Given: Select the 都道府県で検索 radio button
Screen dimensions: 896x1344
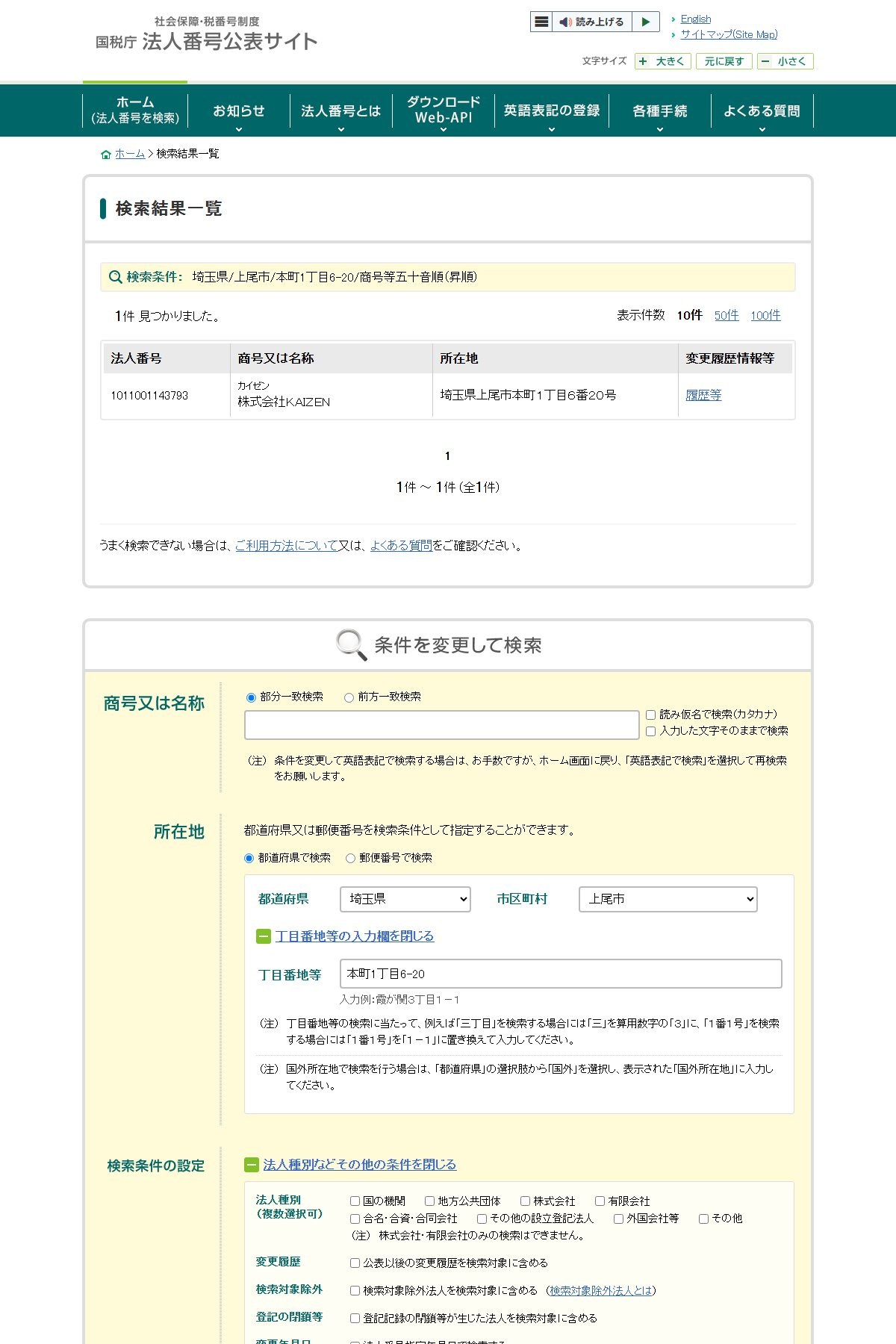Looking at the screenshot, I should 249,859.
